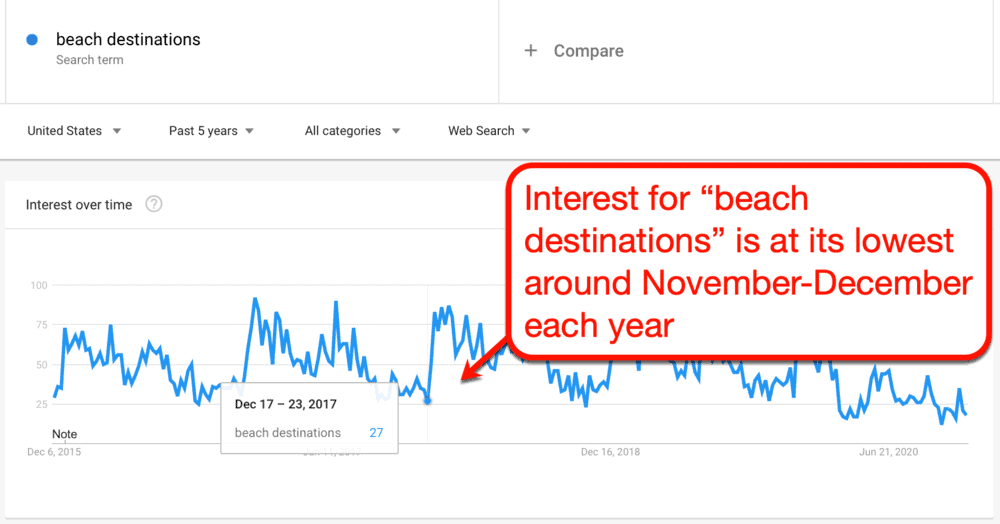Click the tooltip date Dec 17 – 23, 2017
The image size is (1000, 524).
285,404
